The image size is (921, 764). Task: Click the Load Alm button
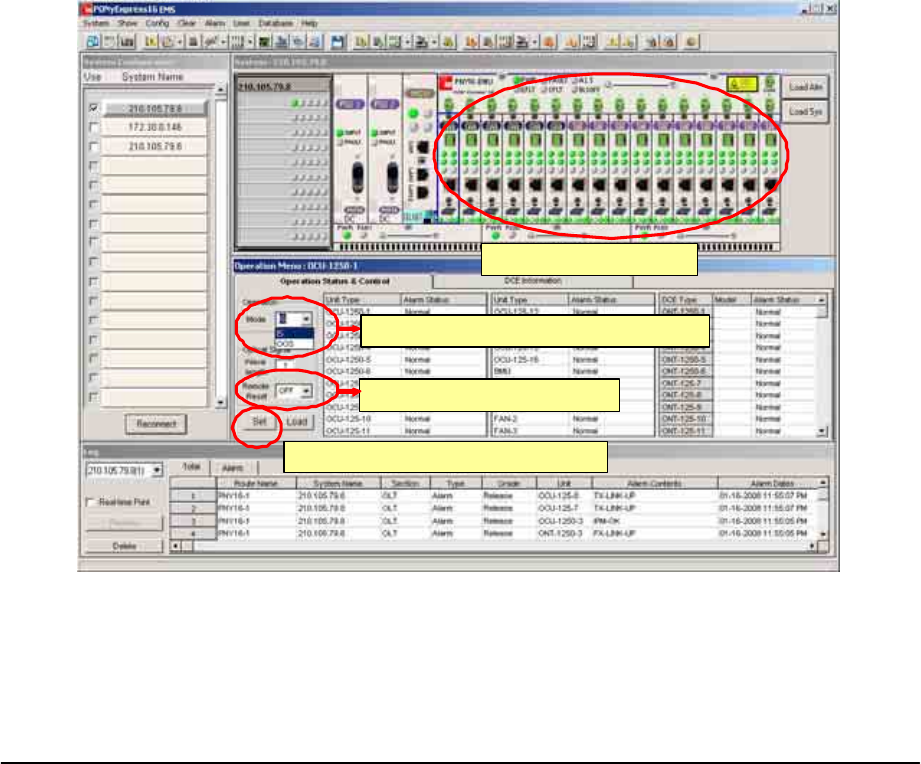[x=805, y=87]
